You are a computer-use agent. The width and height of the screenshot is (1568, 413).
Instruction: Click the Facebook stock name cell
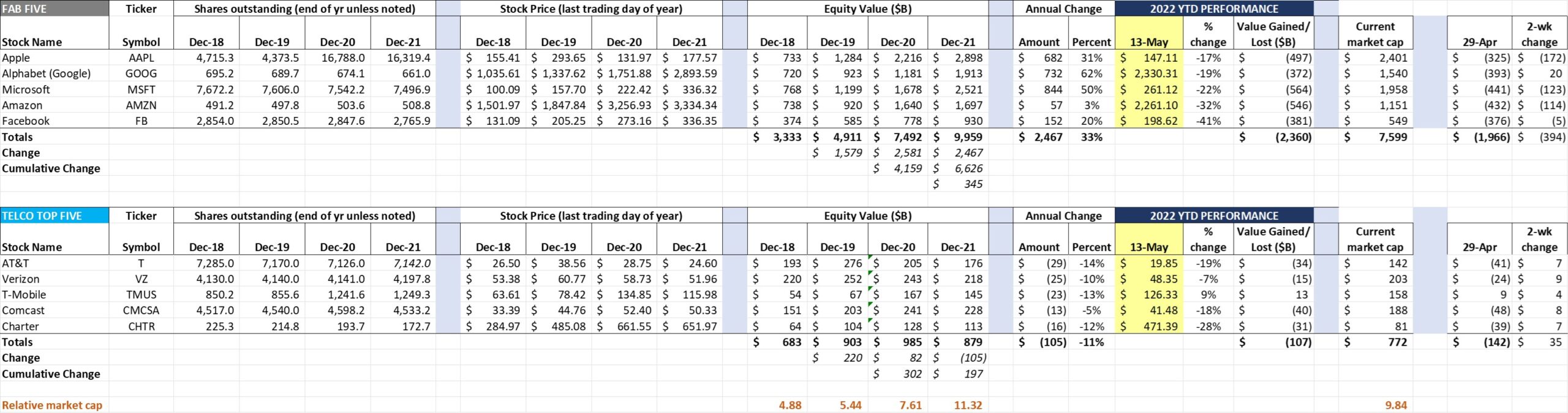(55, 121)
